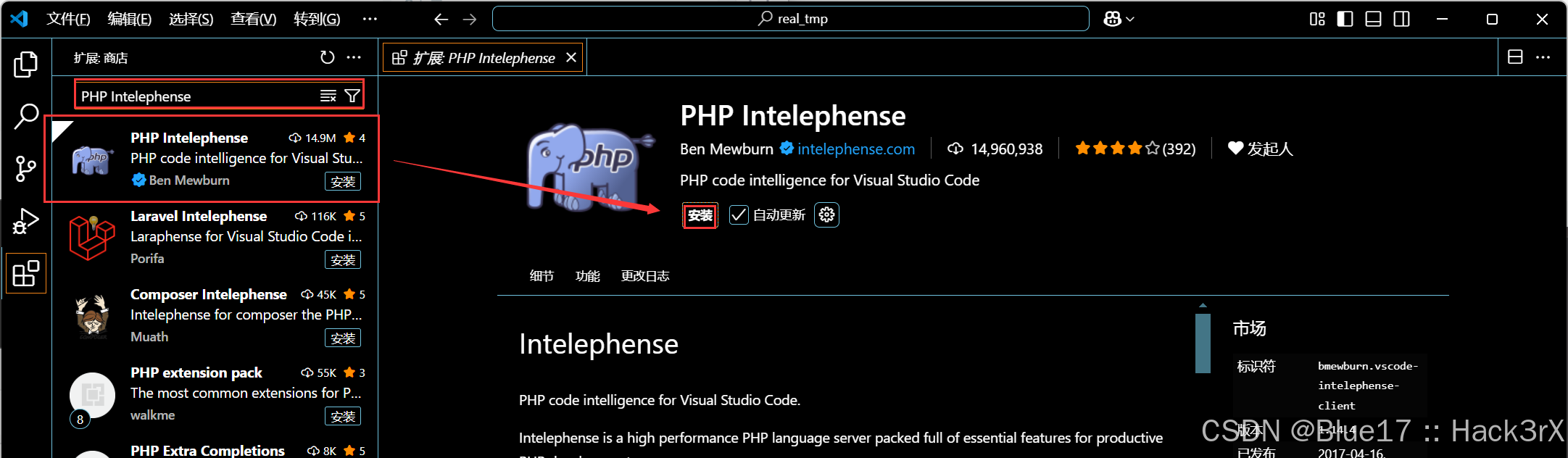The image size is (1568, 458).
Task: Click the real_tmp command center search
Action: pyautogui.click(x=790, y=19)
